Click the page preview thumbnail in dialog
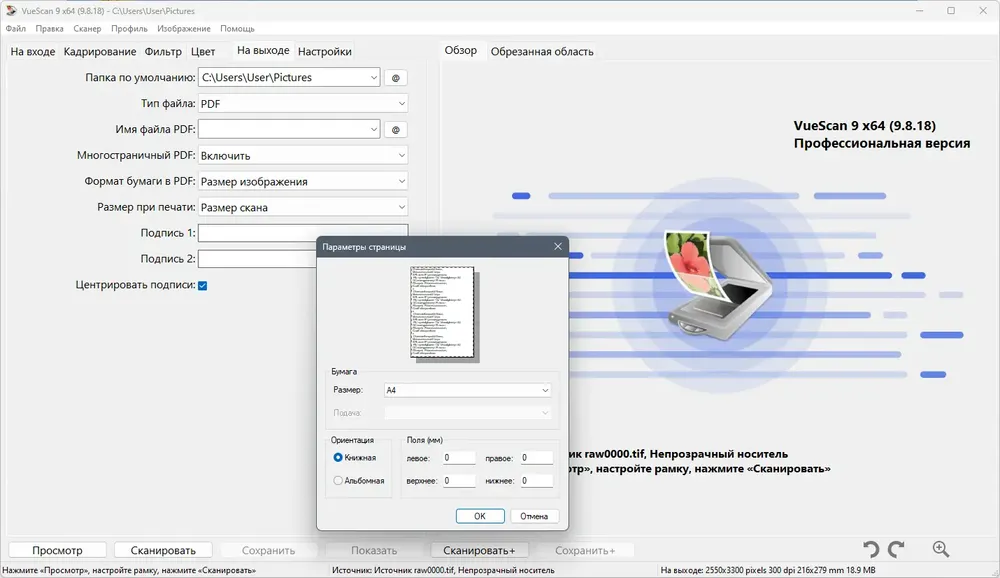Screen dimensions: 1000x578 [x=442, y=312]
